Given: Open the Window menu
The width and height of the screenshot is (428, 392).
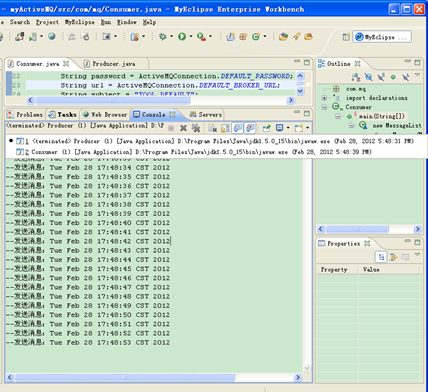Looking at the screenshot, I should pyautogui.click(x=127, y=22).
